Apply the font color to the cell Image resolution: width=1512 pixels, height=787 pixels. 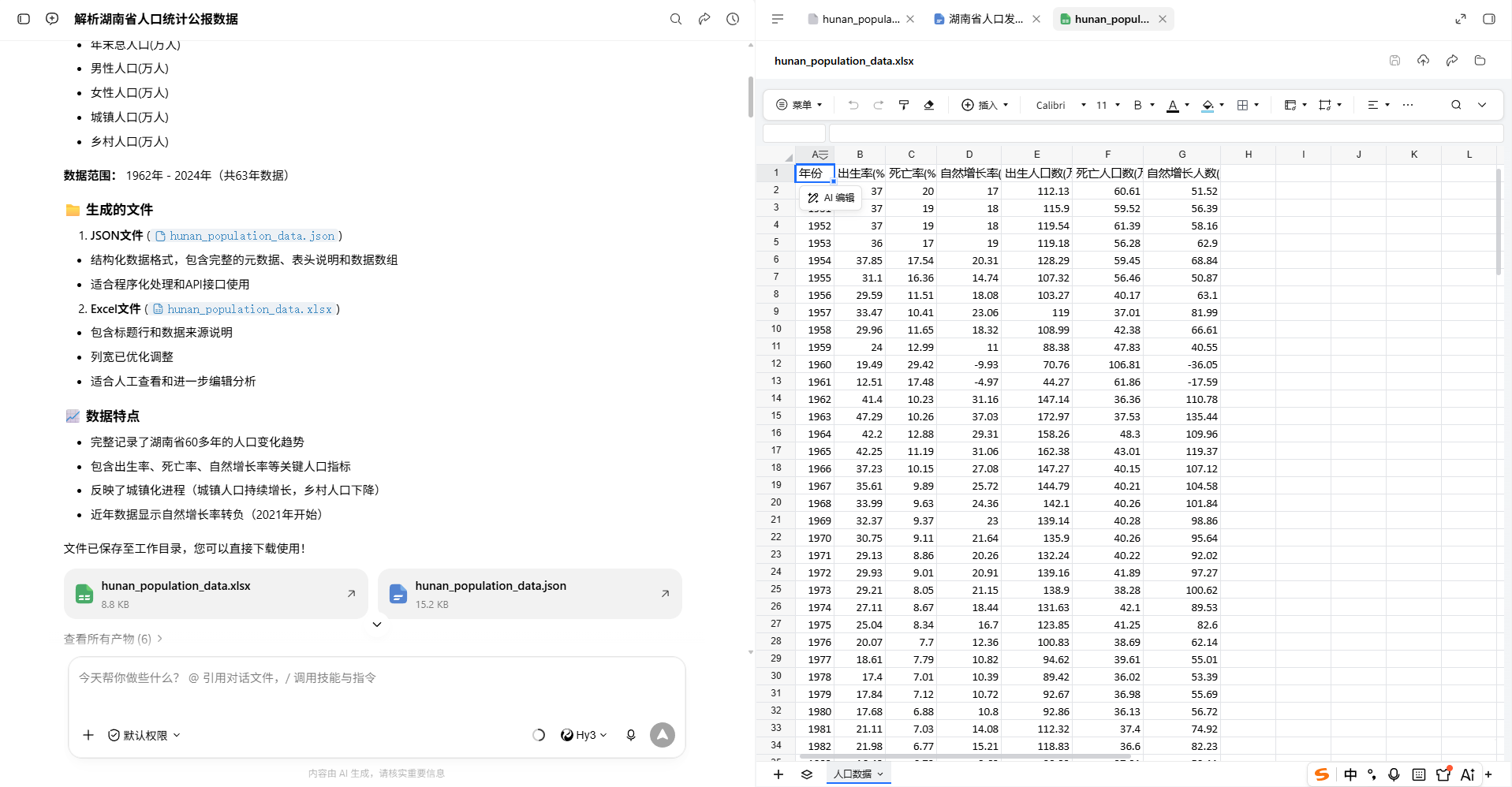pos(1173,105)
